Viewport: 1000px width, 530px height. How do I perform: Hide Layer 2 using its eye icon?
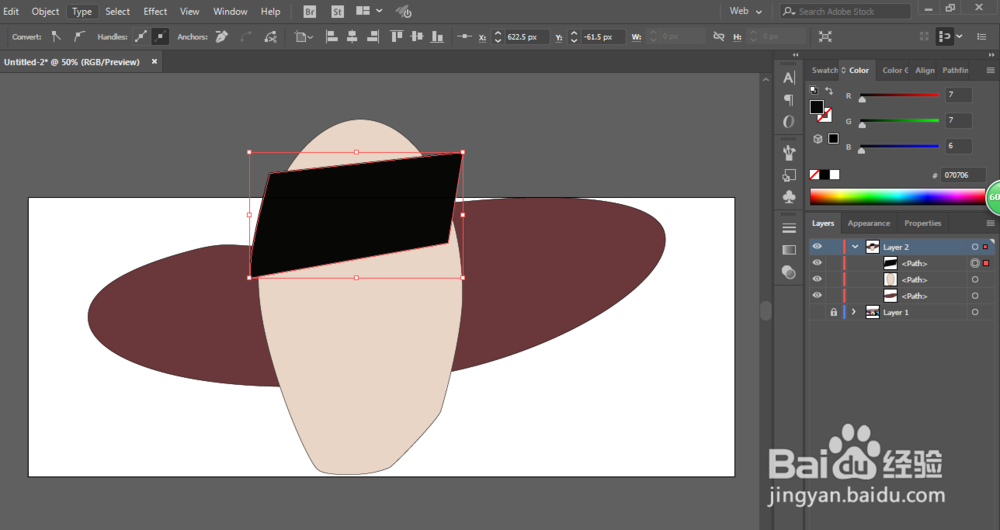pos(817,247)
